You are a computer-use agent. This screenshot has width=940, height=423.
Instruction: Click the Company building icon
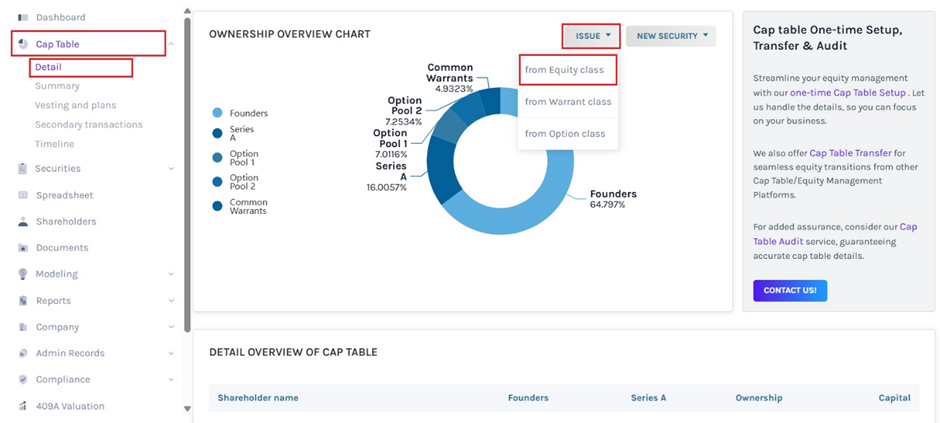pos(23,327)
